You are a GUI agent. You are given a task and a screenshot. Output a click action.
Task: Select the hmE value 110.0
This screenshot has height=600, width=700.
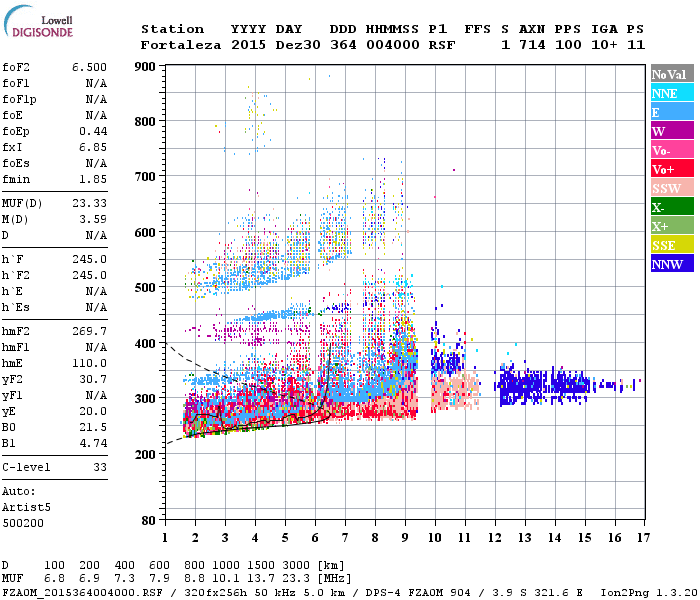click(x=90, y=363)
